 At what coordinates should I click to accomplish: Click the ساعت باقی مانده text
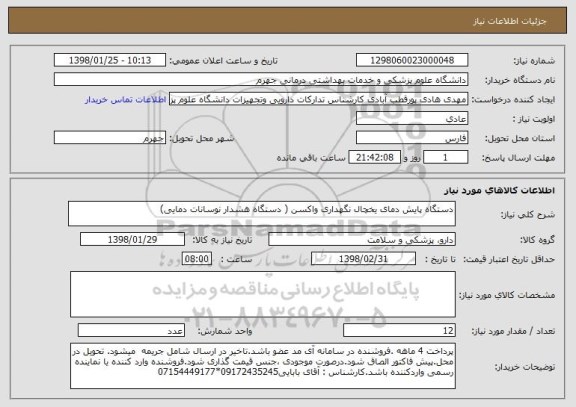pos(311,158)
